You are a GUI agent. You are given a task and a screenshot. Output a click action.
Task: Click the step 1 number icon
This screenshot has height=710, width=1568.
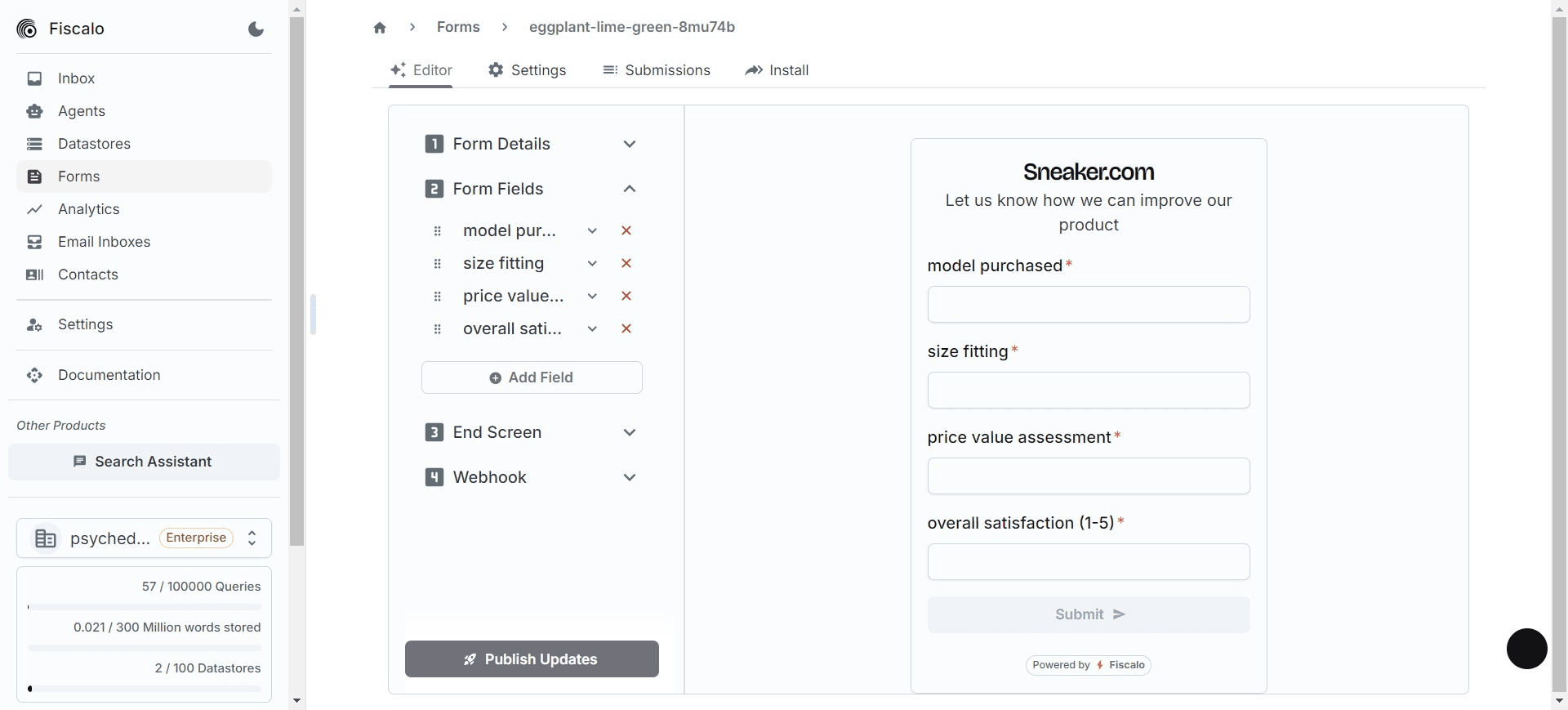[x=434, y=144]
